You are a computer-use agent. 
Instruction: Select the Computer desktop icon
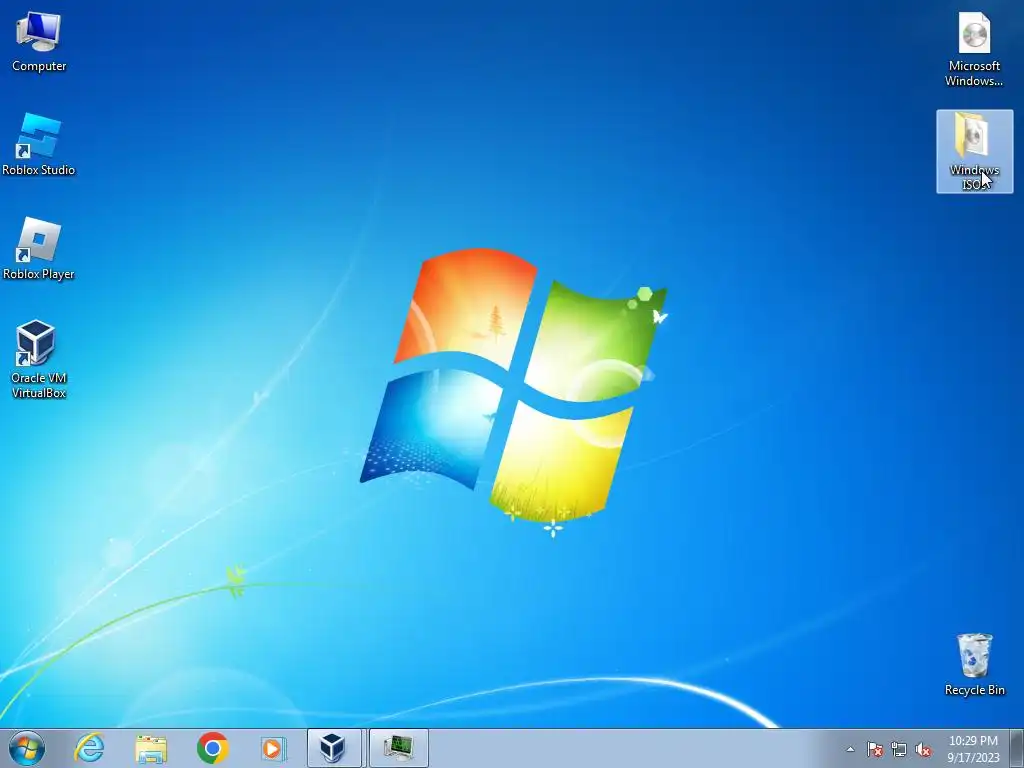pos(39,42)
